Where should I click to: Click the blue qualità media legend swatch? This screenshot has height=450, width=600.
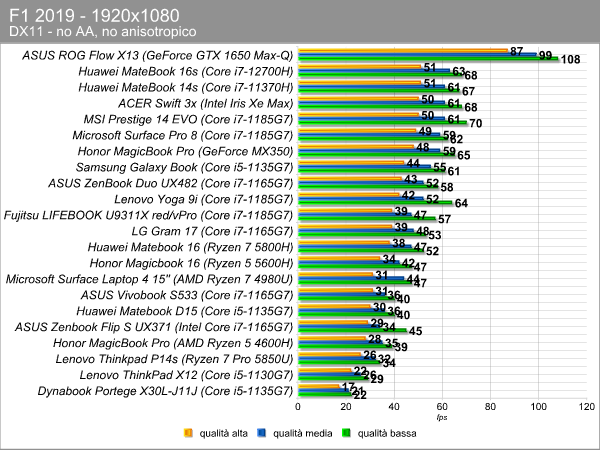[262, 433]
